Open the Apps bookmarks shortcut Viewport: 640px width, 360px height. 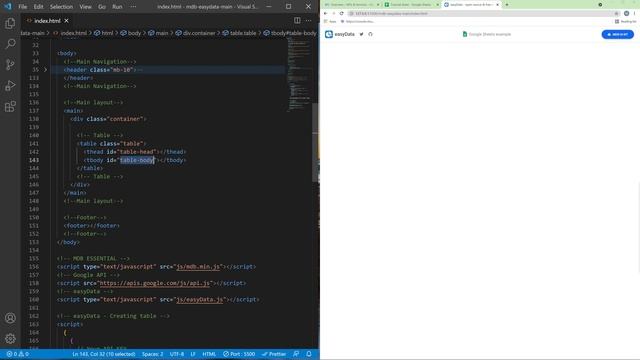point(330,21)
